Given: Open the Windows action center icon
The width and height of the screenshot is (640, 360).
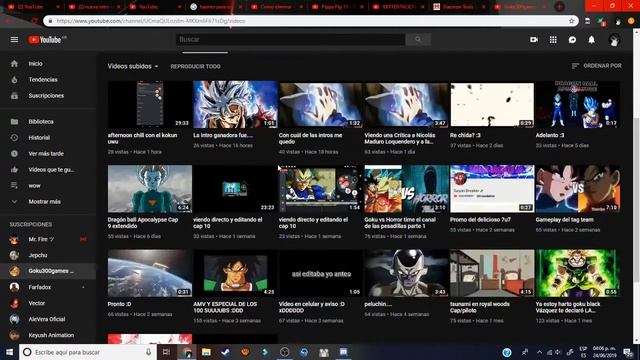Looking at the screenshot, I should tap(629, 352).
